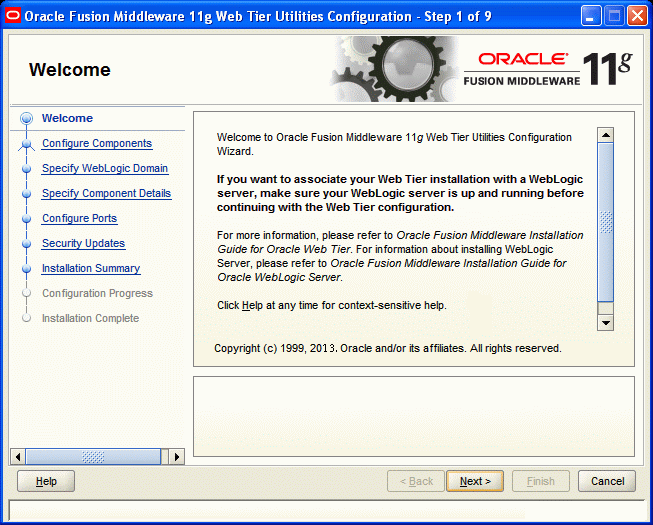Click the bold WebLogic server warning paragraph
Screen dimensions: 653x525
(400, 193)
